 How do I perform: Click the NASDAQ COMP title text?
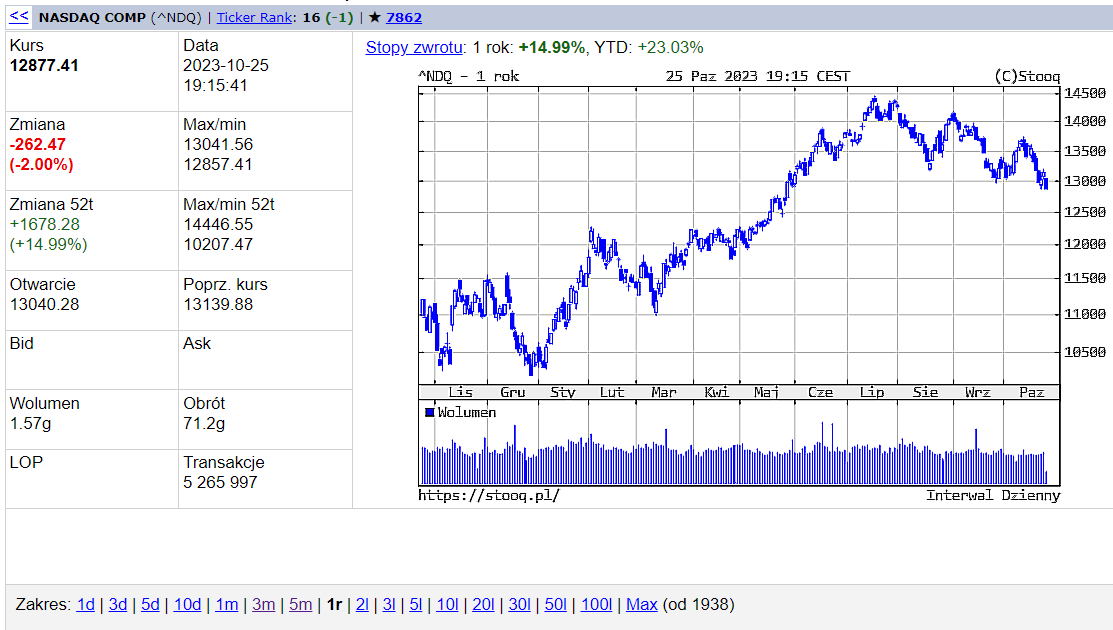pos(92,18)
